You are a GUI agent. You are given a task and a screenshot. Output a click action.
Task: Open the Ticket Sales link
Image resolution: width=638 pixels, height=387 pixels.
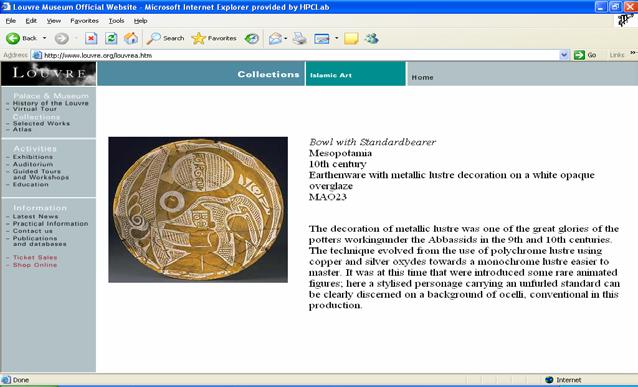point(35,258)
